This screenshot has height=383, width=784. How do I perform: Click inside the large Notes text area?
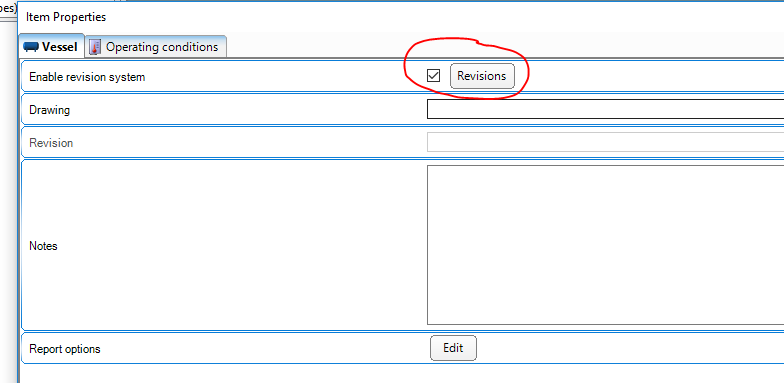605,245
